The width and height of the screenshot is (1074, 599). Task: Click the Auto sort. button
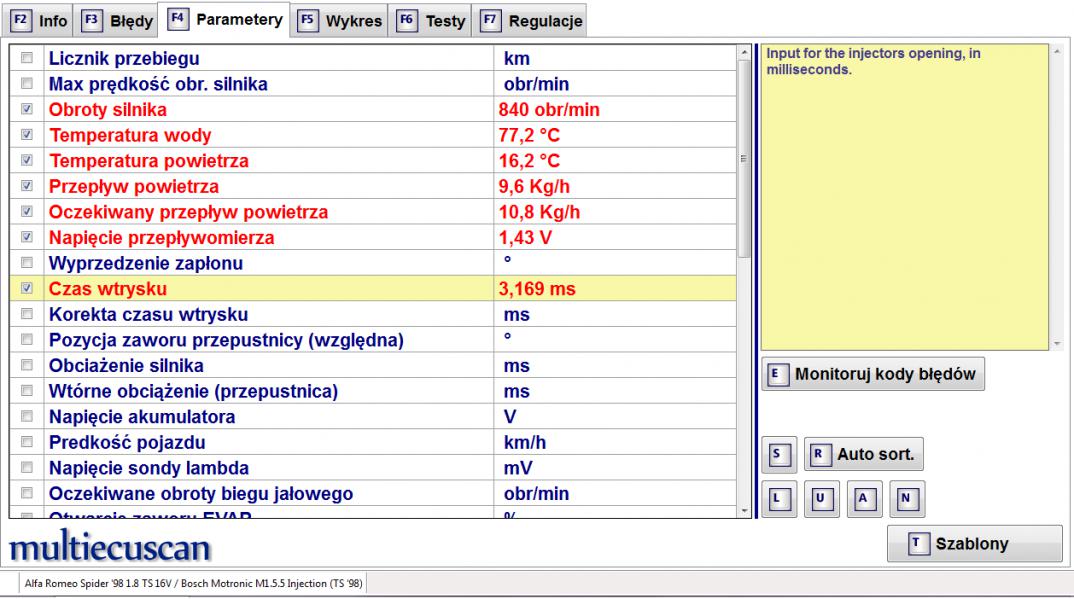coord(864,455)
